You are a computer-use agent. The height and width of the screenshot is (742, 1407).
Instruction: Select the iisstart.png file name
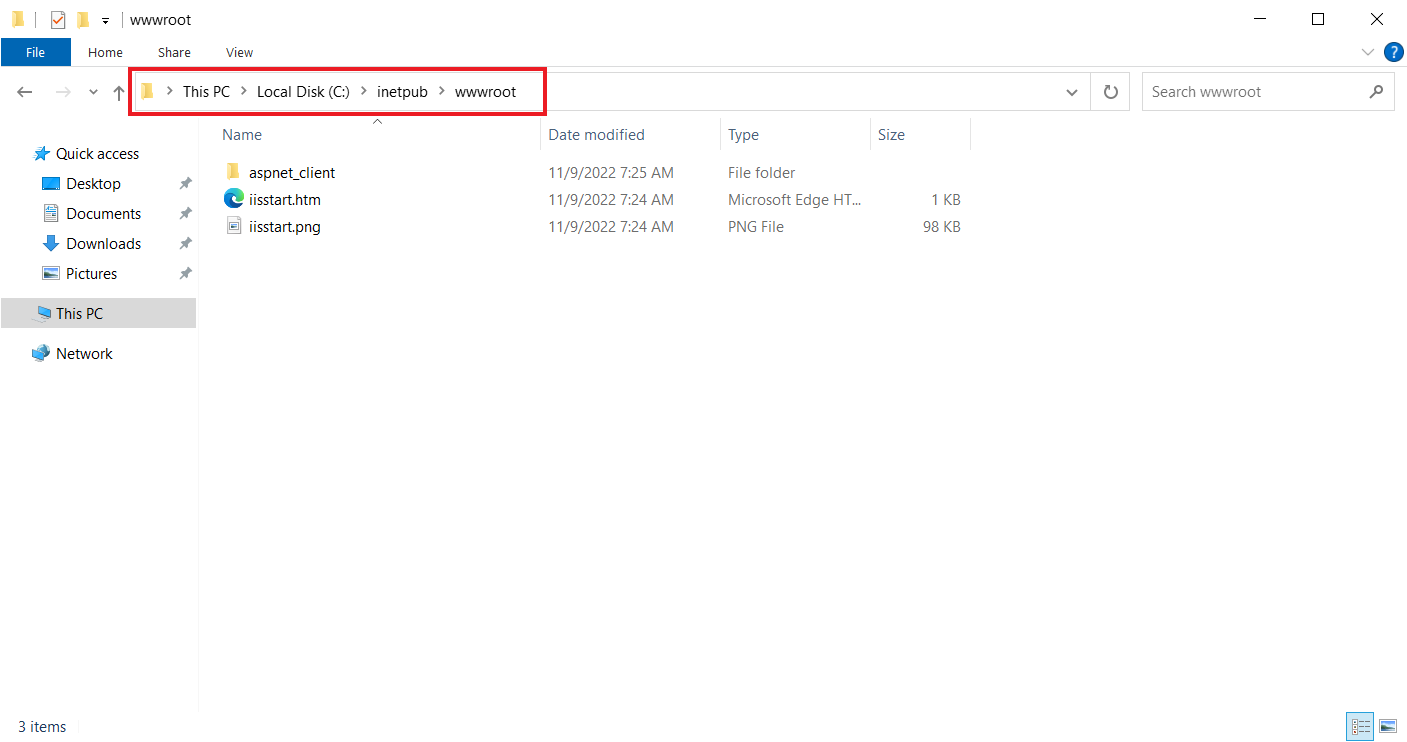pyautogui.click(x=285, y=226)
